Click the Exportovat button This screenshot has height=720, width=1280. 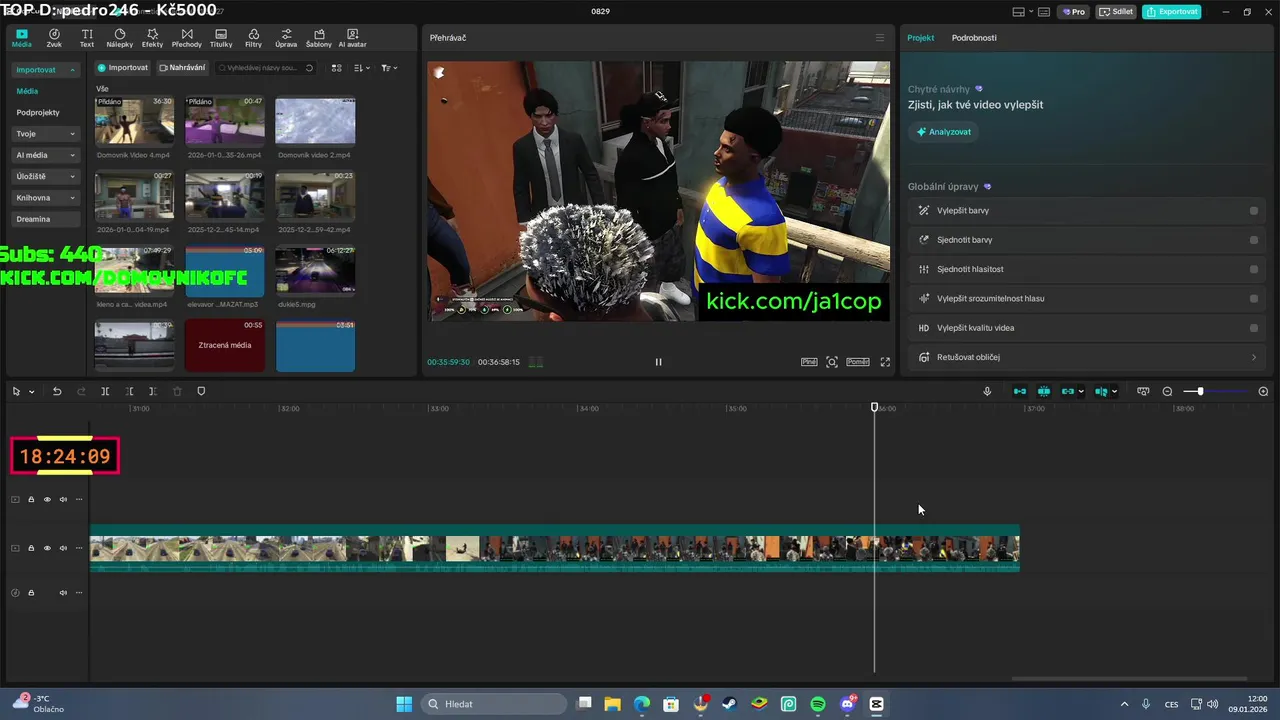(x=1172, y=12)
